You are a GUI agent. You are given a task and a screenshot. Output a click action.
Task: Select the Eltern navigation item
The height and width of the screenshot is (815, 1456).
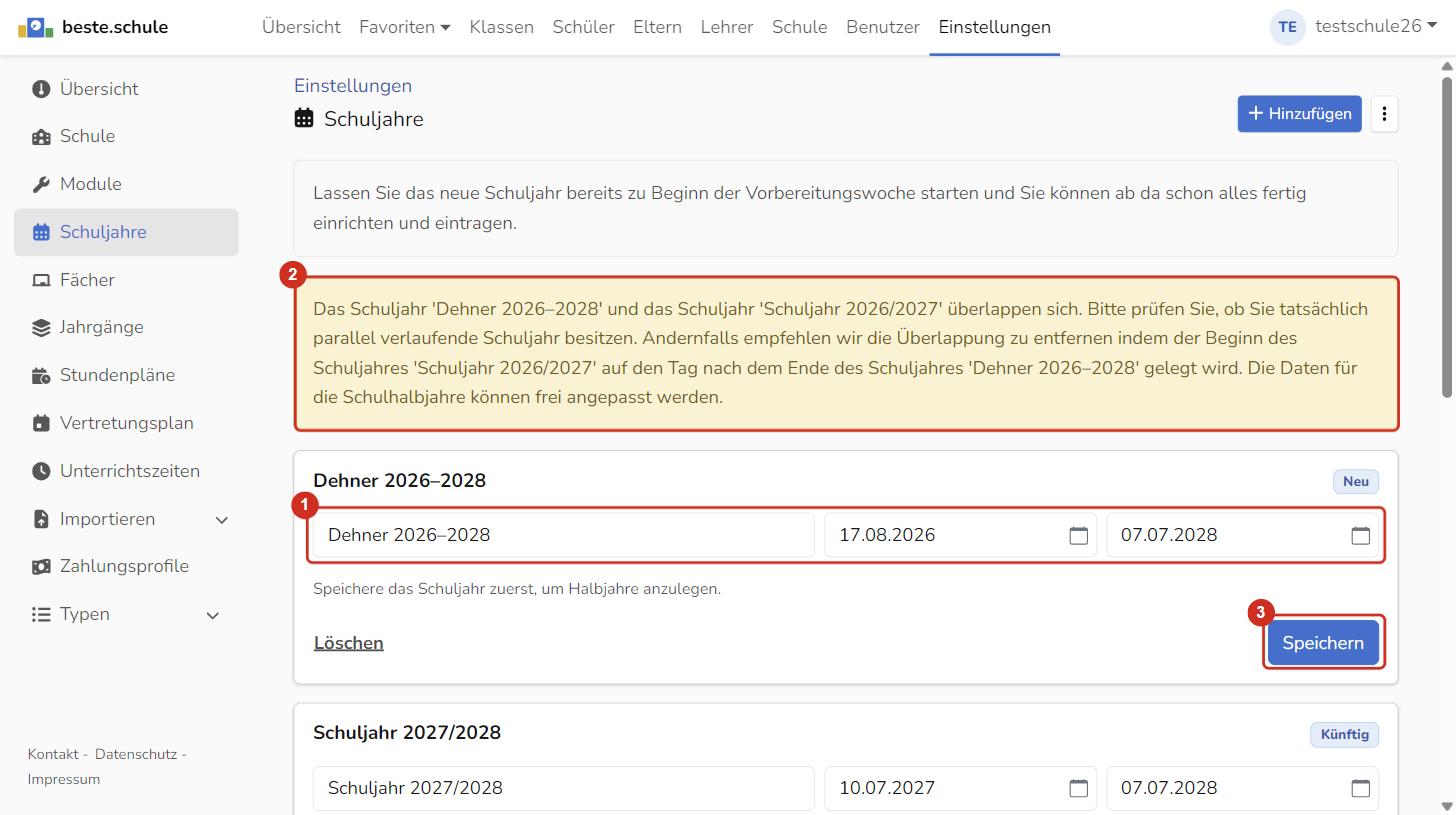coord(657,27)
